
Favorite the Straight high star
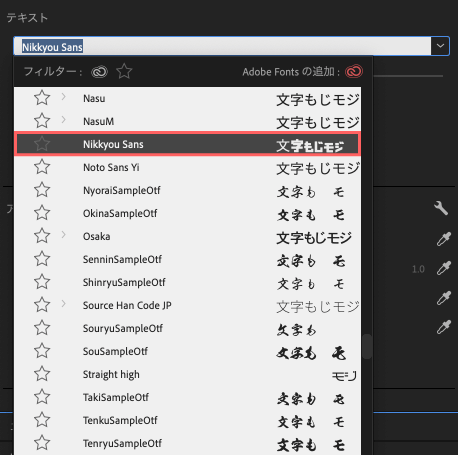[42, 374]
